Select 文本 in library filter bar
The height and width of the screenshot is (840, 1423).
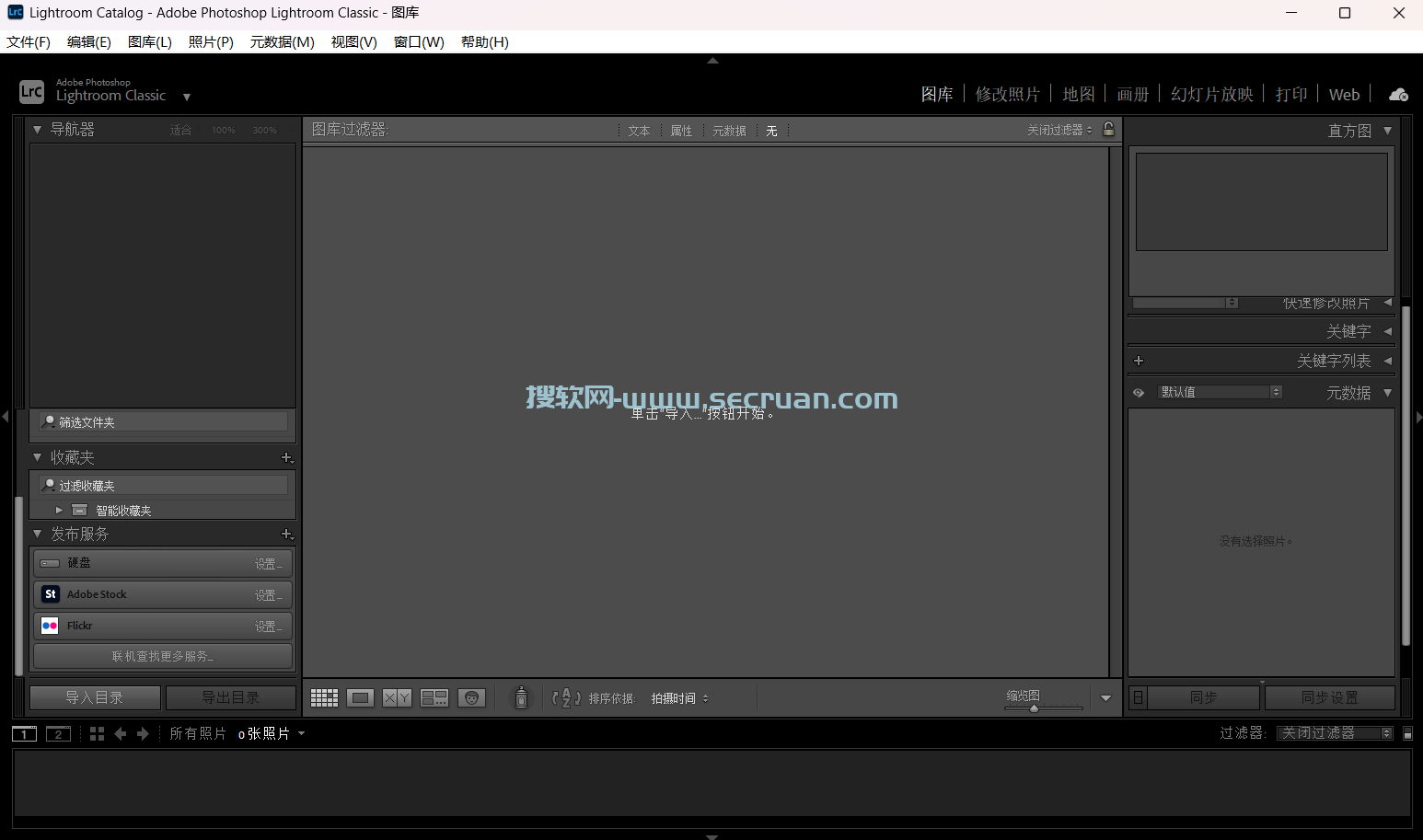coord(639,131)
